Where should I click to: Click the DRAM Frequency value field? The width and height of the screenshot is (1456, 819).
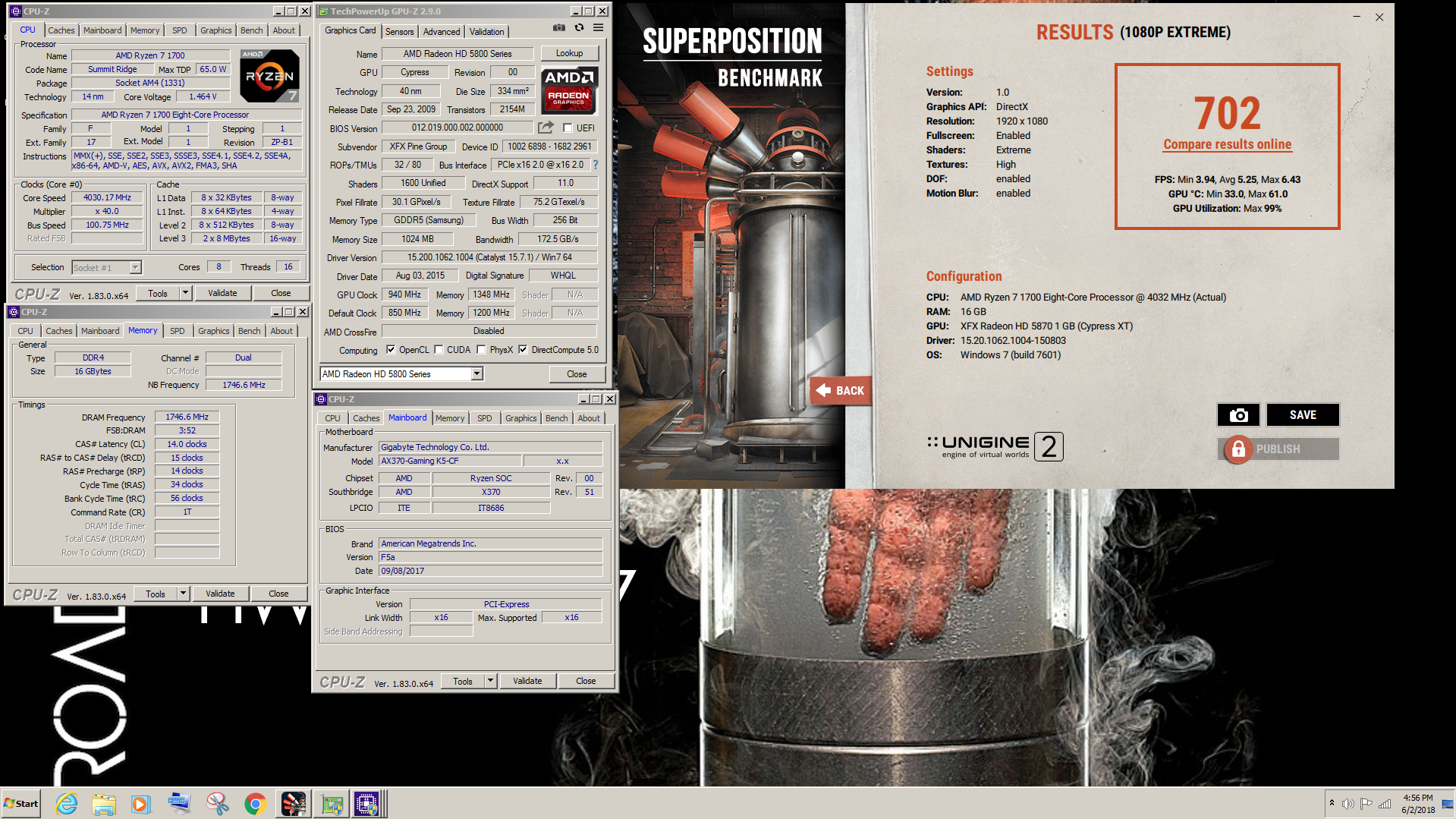(187, 417)
